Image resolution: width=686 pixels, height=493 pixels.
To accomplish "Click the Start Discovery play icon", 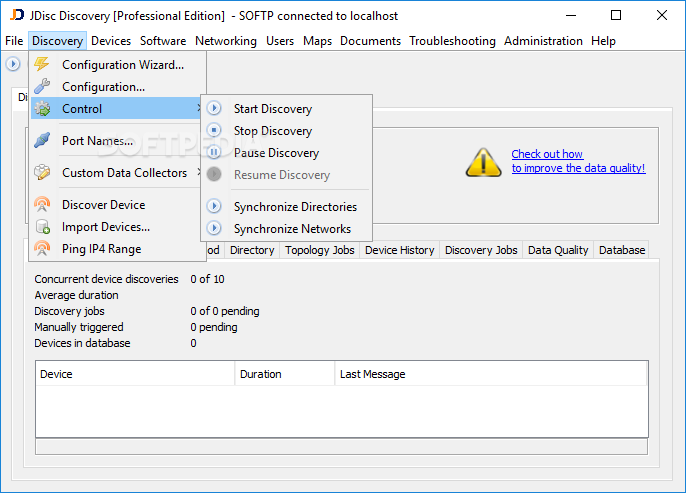I will 214,108.
